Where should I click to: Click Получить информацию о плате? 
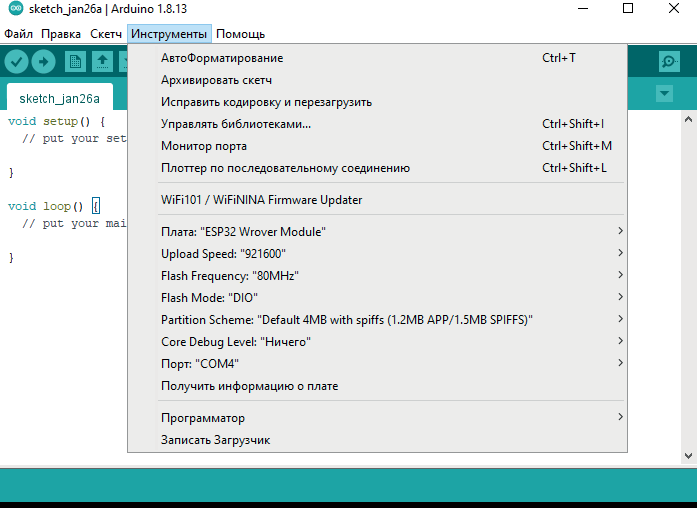249,386
